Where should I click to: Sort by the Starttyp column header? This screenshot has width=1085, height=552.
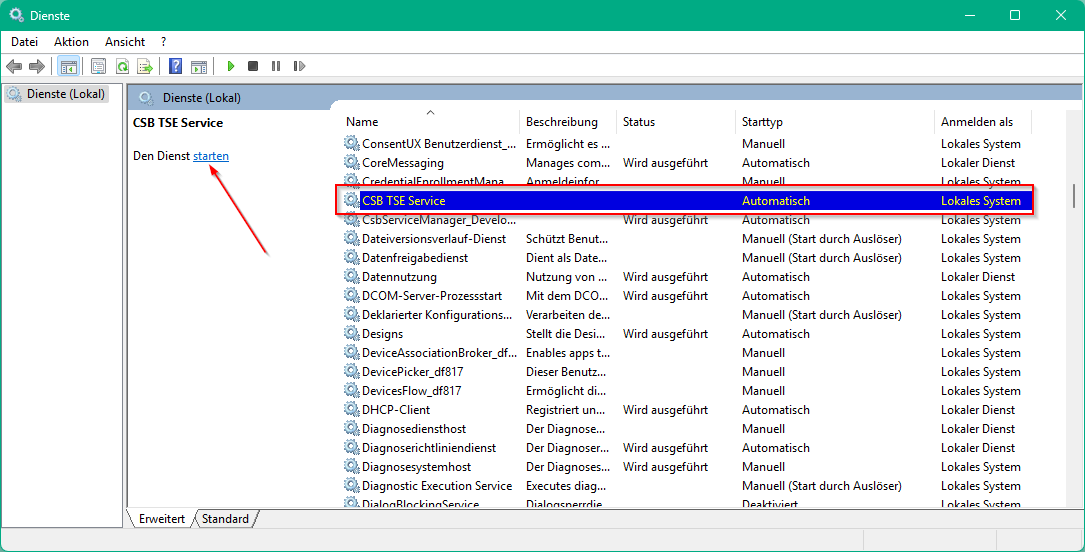(x=835, y=122)
